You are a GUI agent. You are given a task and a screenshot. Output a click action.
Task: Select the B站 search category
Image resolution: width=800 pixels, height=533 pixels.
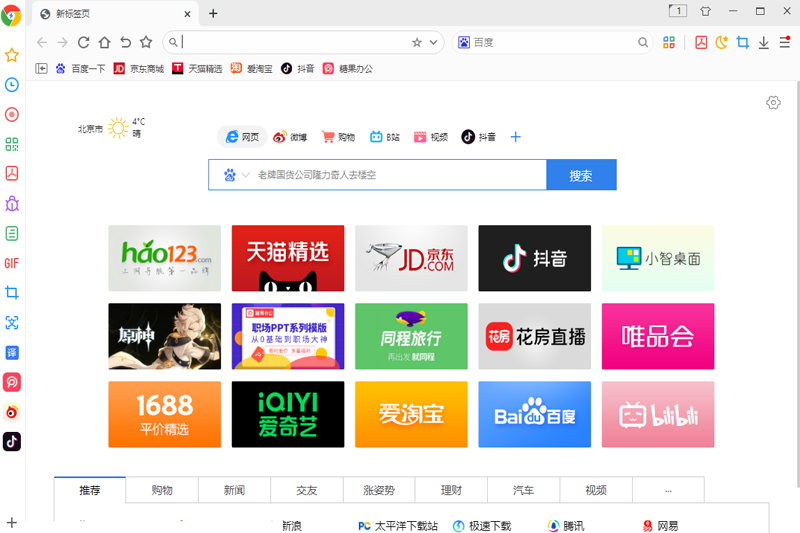tap(385, 137)
